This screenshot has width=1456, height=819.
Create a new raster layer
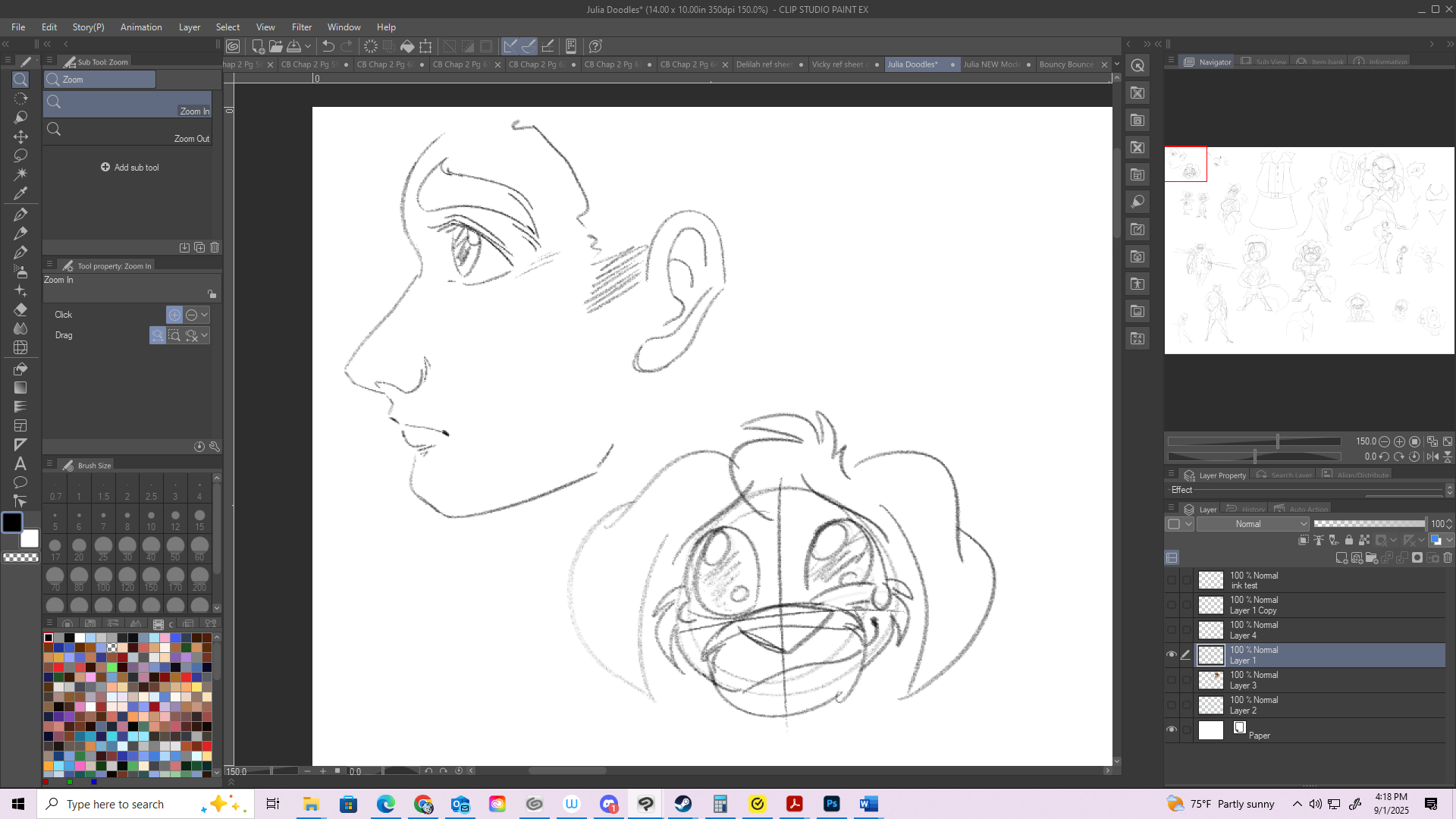pos(1341,558)
